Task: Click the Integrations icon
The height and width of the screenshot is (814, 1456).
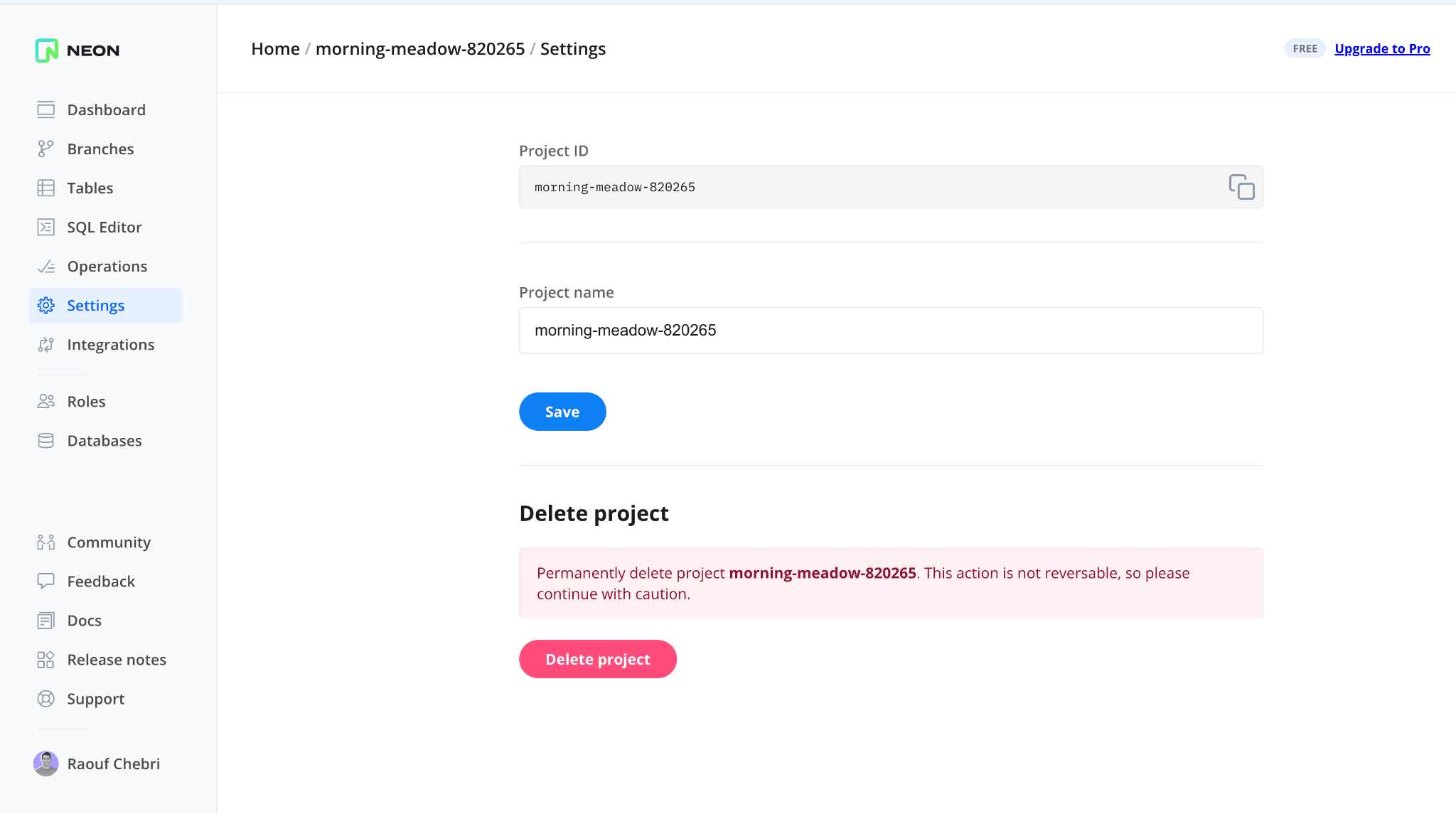Action: [x=46, y=345]
